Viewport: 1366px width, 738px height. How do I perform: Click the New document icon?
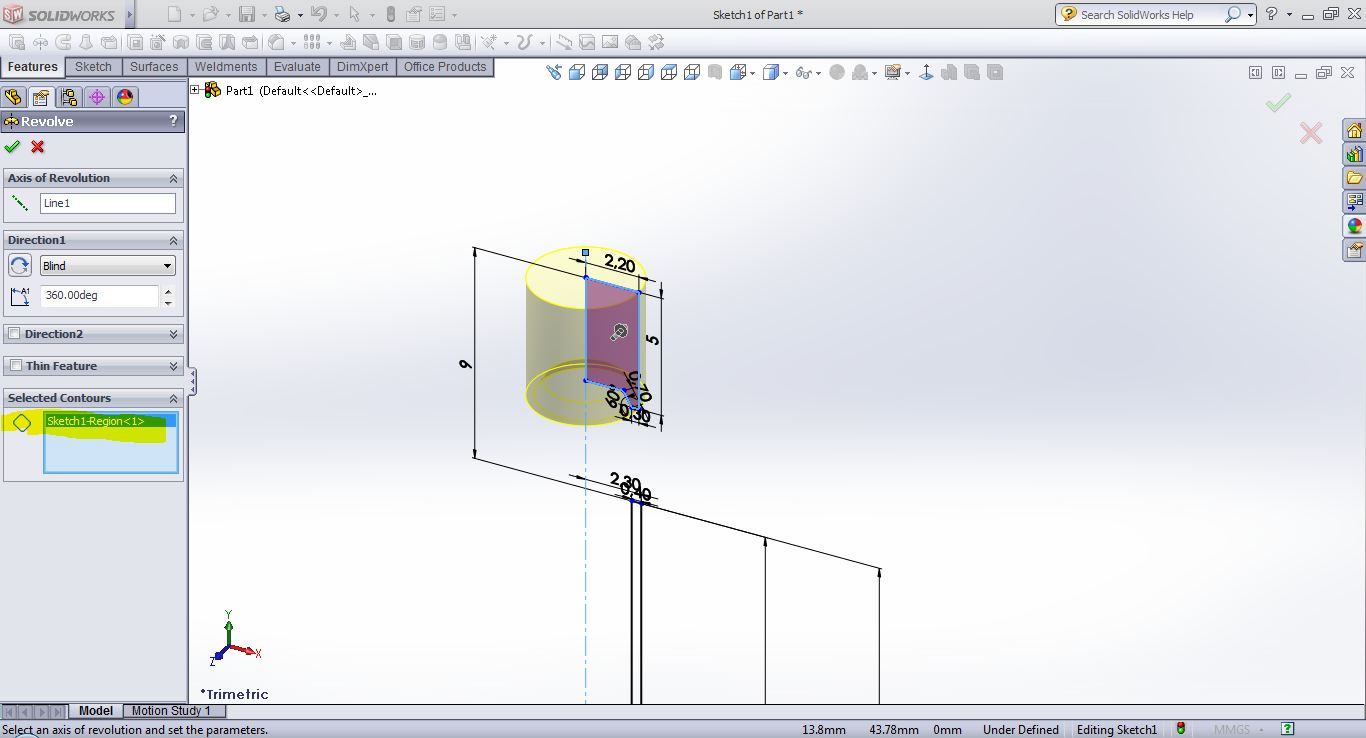(174, 14)
